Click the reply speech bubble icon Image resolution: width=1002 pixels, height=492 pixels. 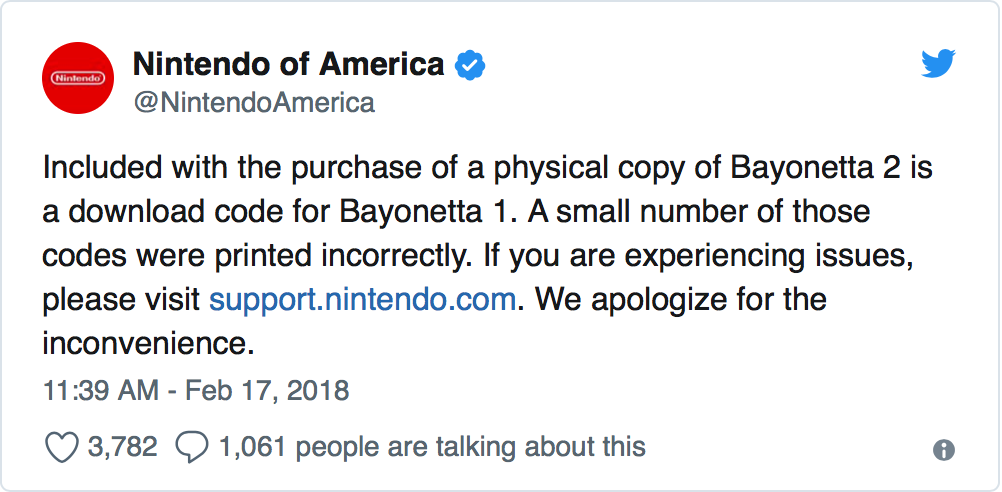pyautogui.click(x=190, y=447)
